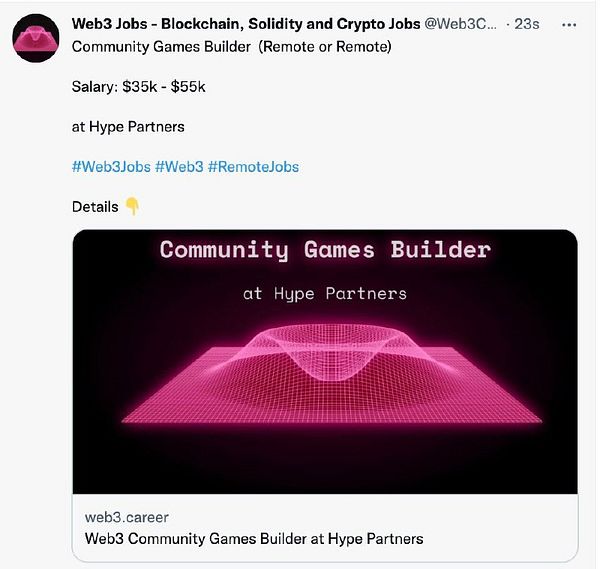Click the Community Games Builder headline in the image
The height and width of the screenshot is (569, 600).
click(325, 250)
